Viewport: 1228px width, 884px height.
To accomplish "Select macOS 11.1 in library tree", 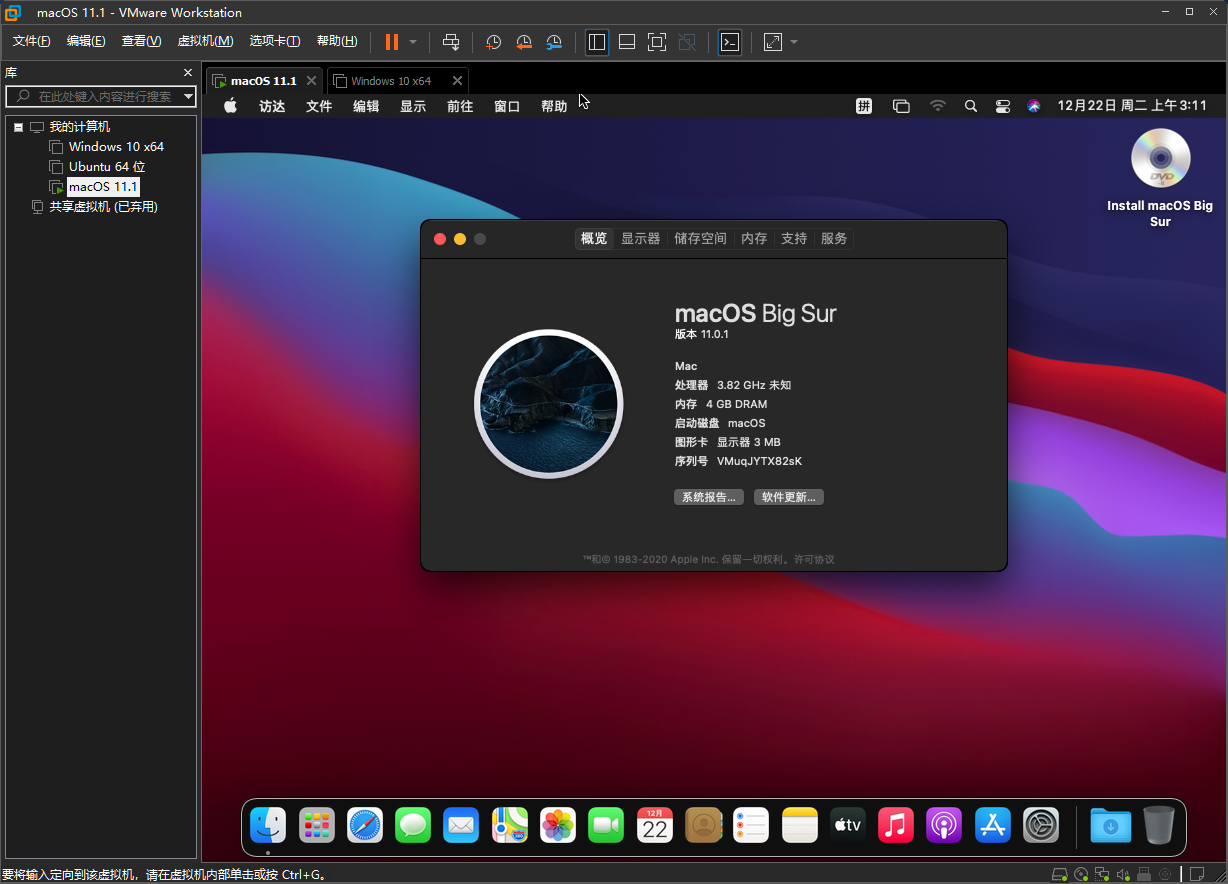I will tap(103, 187).
